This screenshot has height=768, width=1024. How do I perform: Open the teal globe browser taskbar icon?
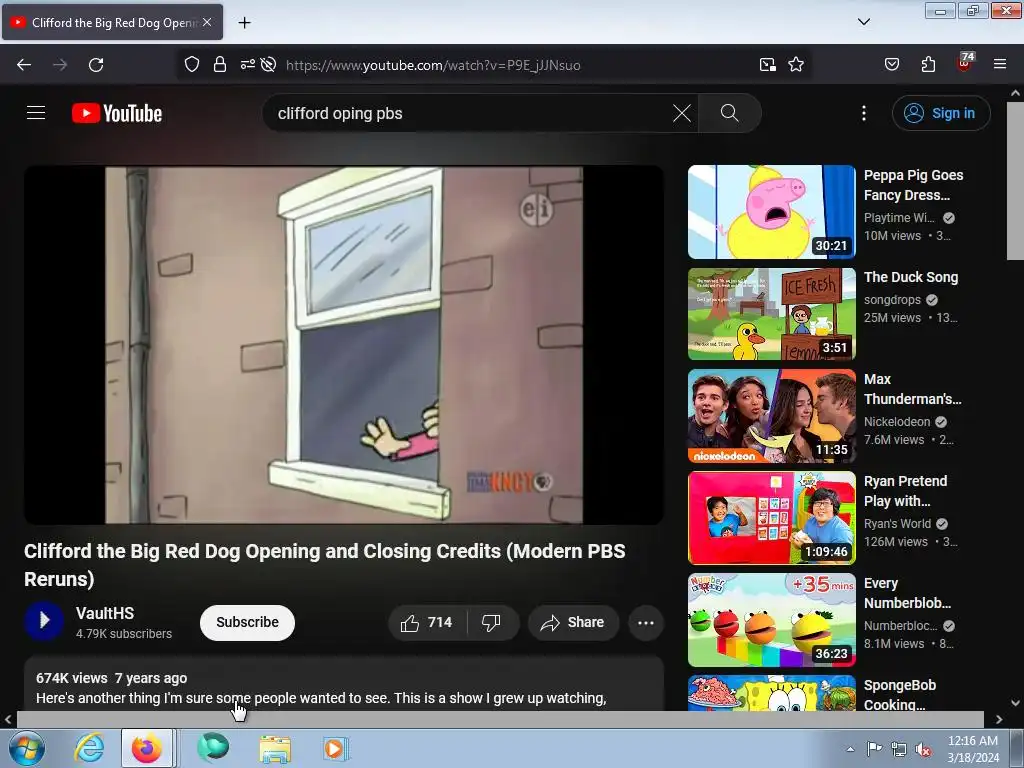coord(214,748)
